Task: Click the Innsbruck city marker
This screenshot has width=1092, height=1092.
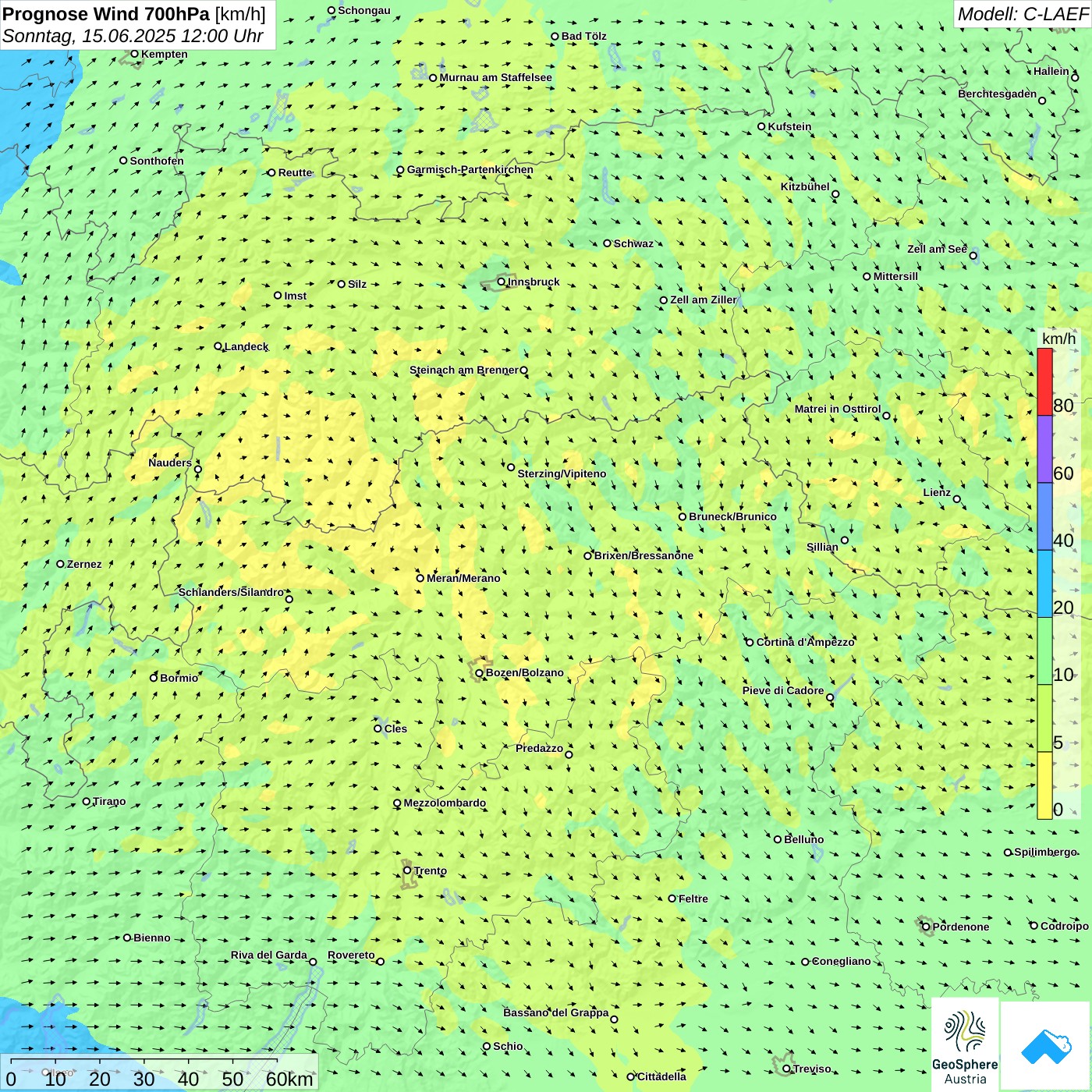Action: tap(502, 282)
